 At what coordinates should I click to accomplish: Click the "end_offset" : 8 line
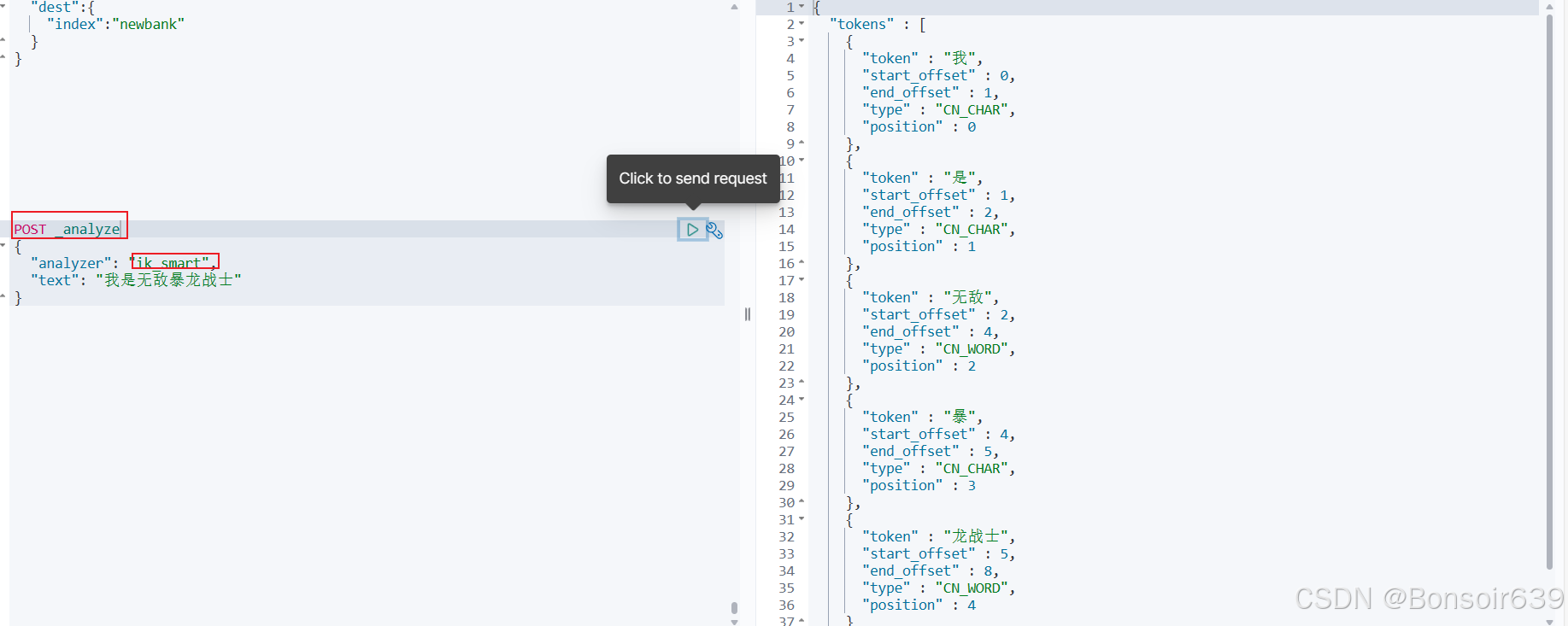tap(930, 570)
